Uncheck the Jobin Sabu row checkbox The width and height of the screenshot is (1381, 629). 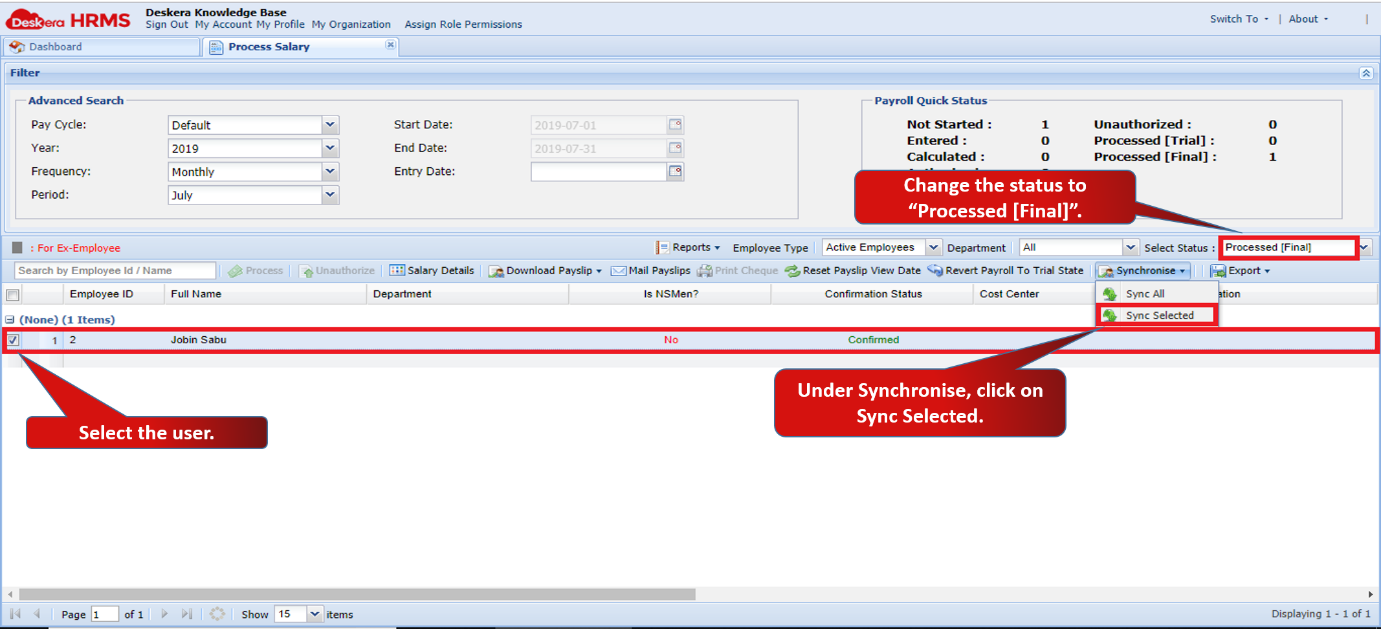[x=13, y=340]
